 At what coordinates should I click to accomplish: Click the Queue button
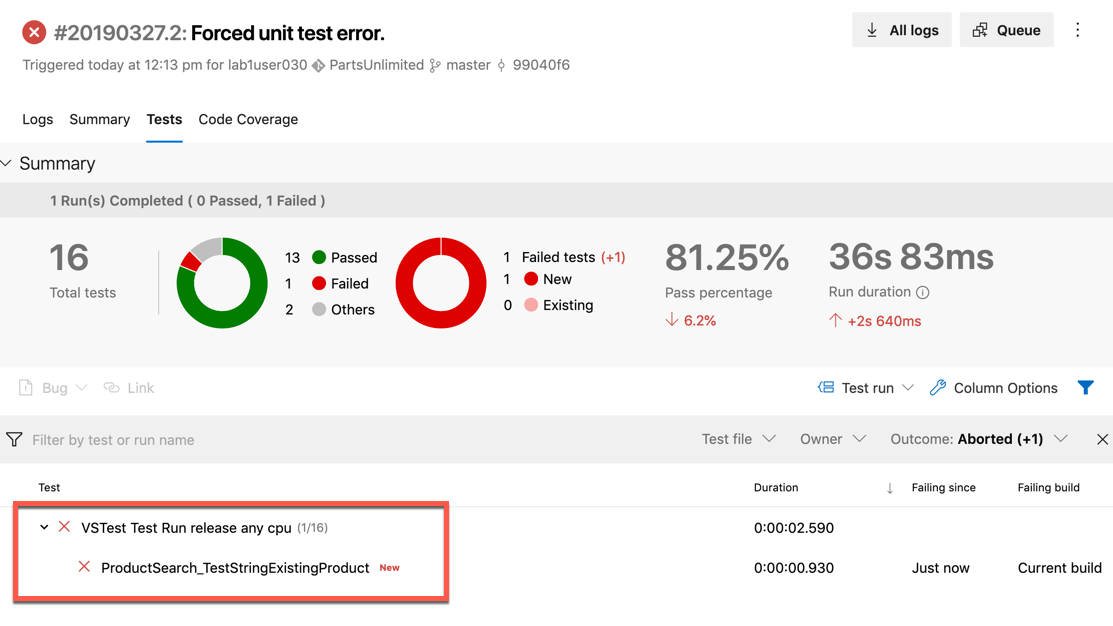pos(1006,30)
